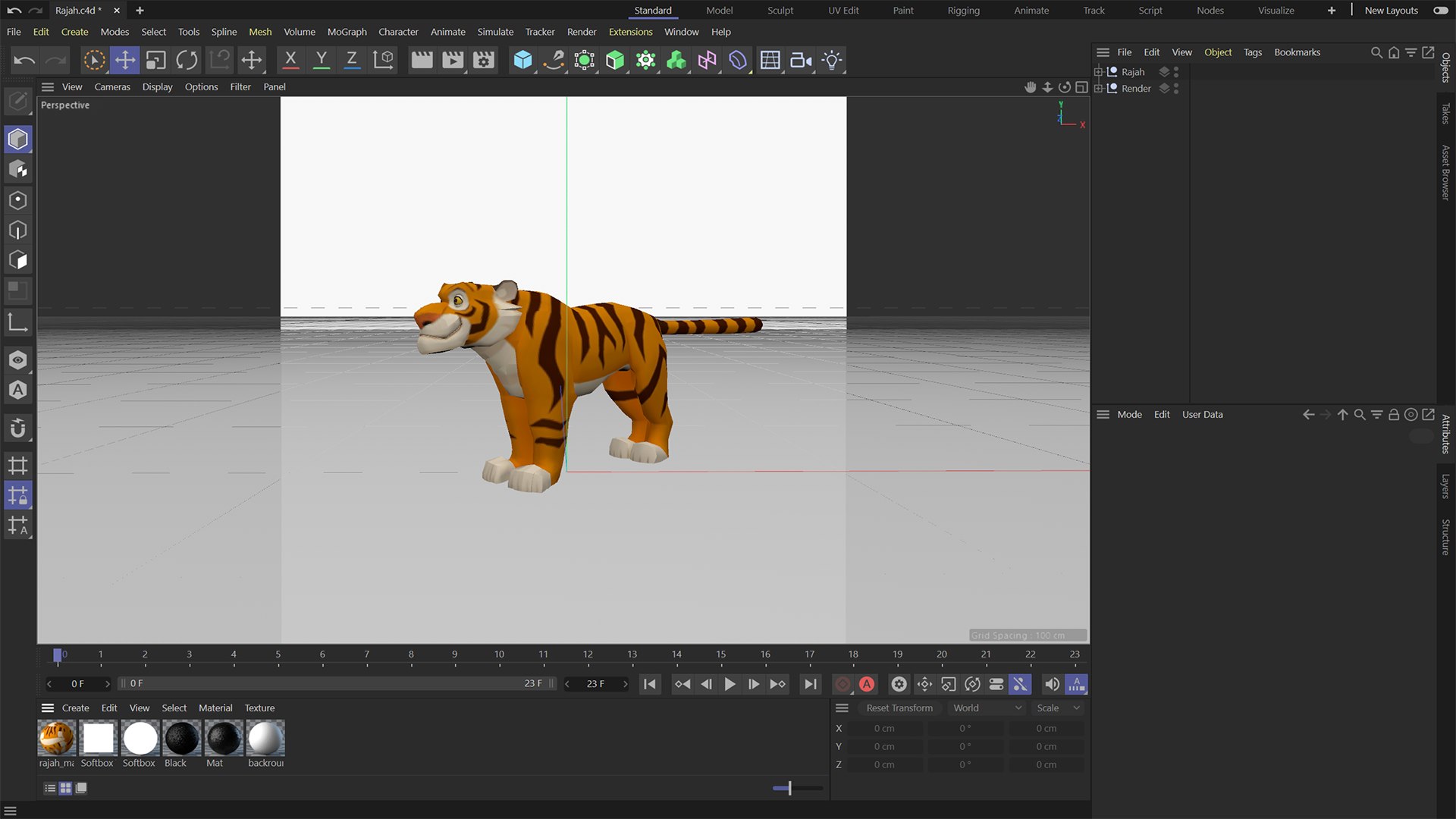Toggle Z axis lock
This screenshot has width=1456, height=819.
[352, 60]
